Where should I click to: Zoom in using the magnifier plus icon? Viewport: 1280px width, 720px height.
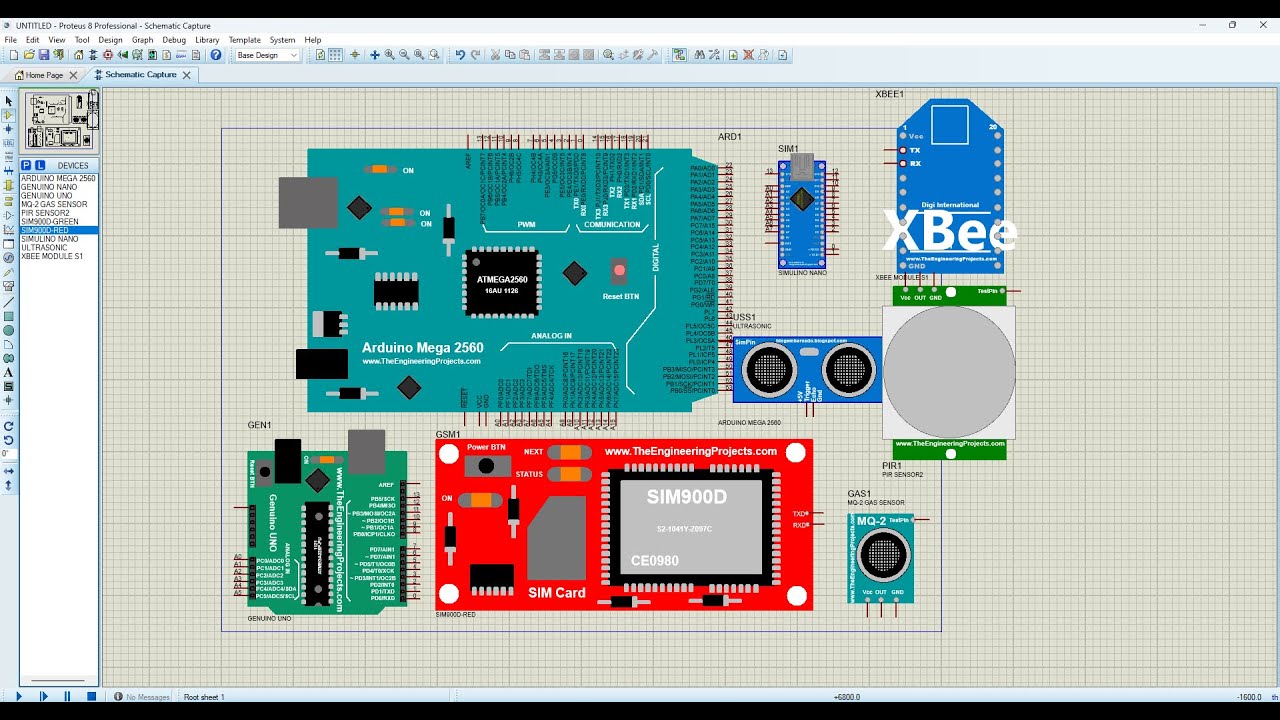(x=389, y=55)
